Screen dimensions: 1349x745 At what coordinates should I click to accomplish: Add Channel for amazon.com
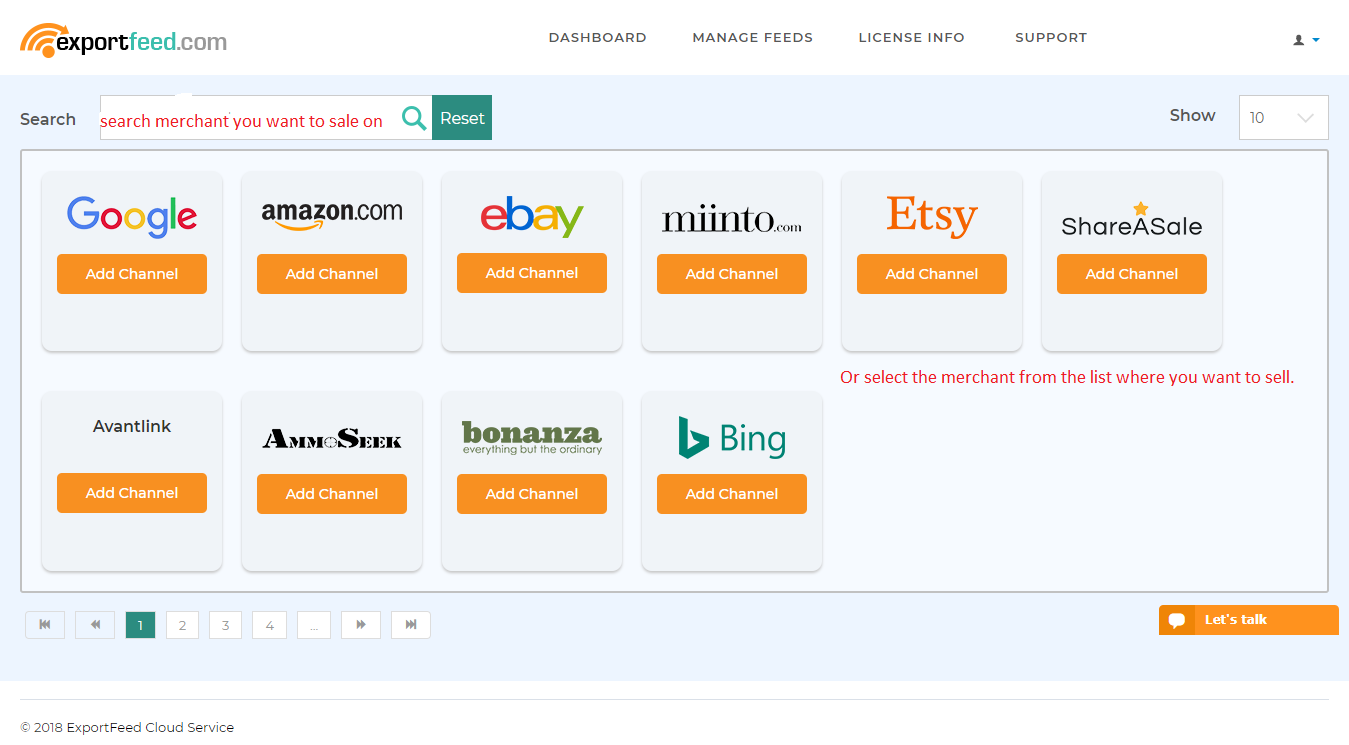332,274
